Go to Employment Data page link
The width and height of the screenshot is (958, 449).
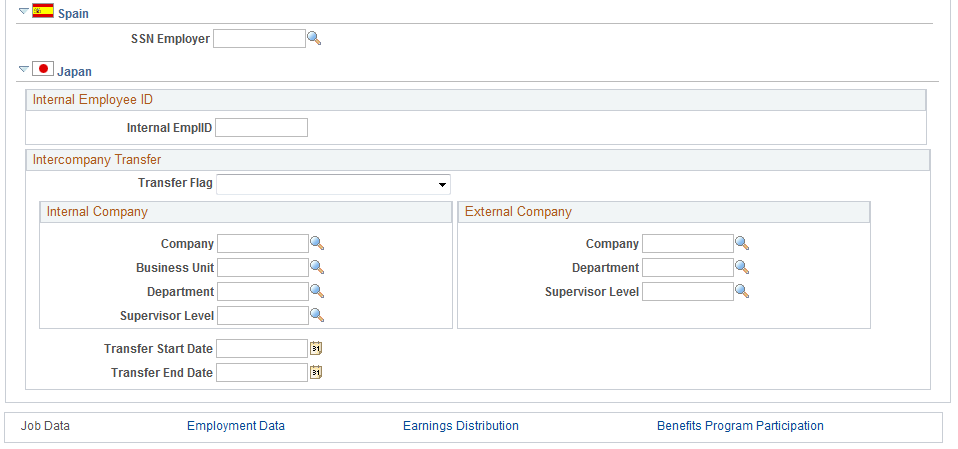[236, 426]
